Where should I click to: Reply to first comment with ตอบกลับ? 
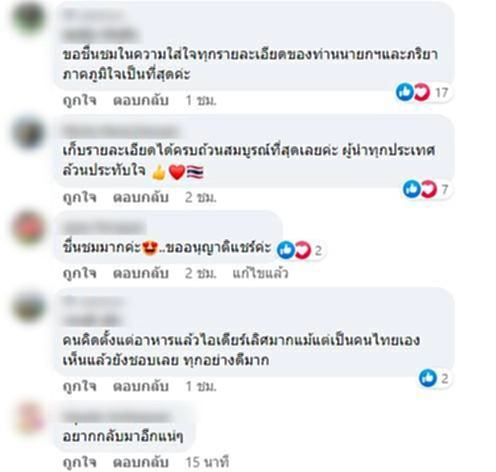[141, 100]
